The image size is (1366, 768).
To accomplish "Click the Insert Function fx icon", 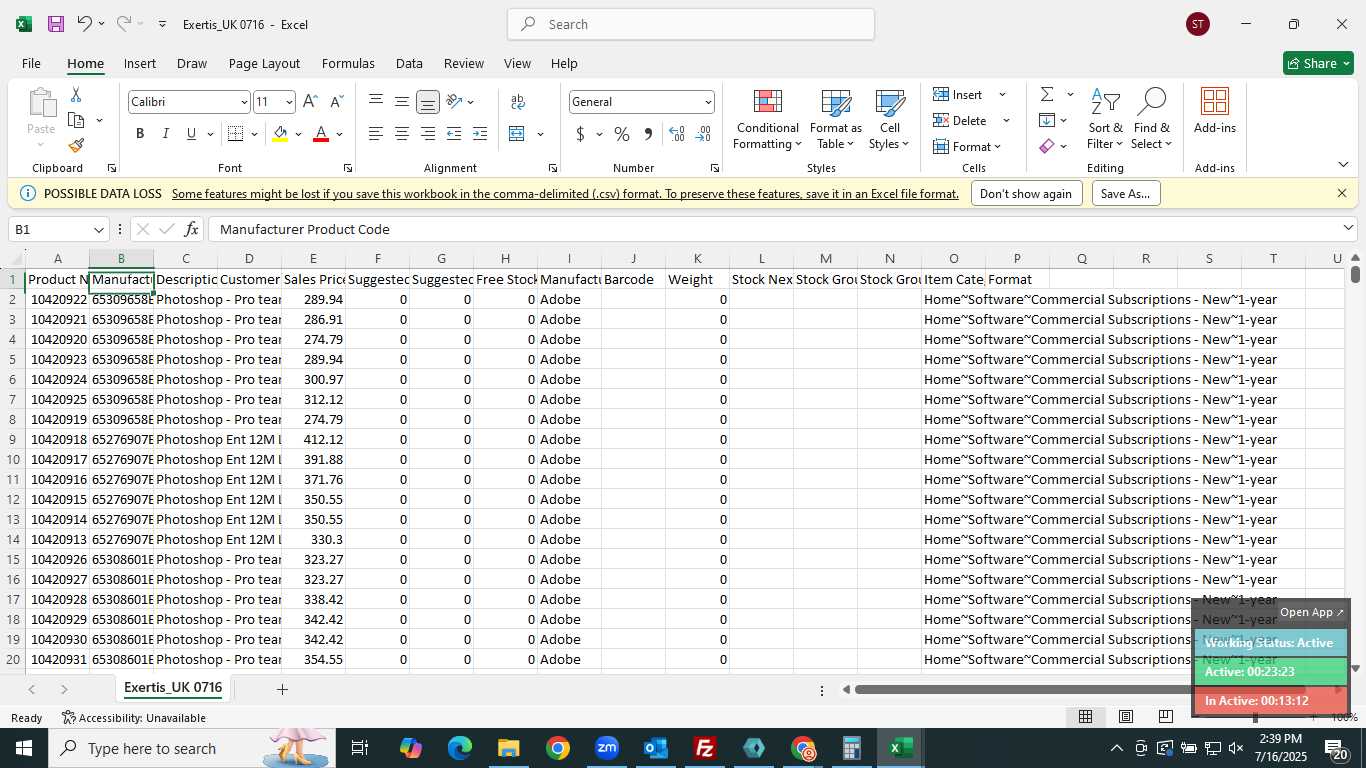I will [191, 229].
